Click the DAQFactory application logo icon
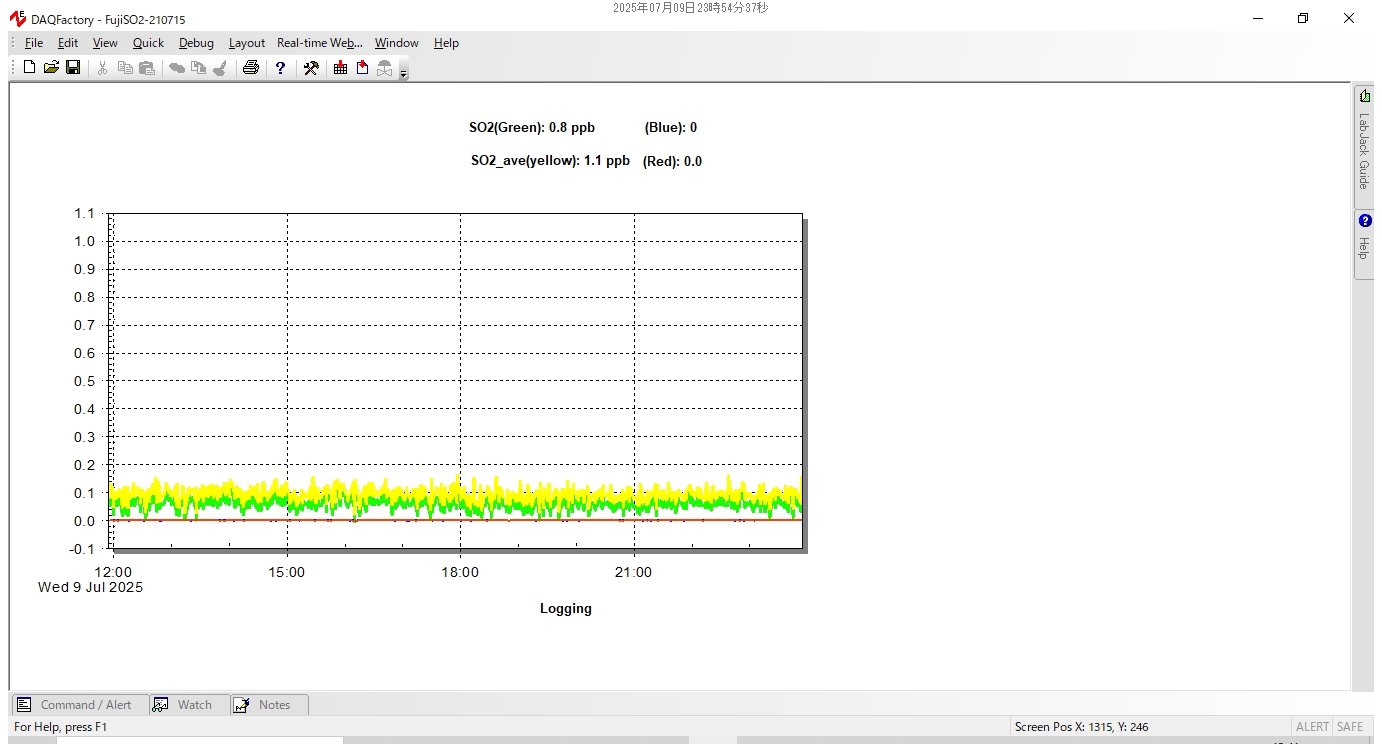This screenshot has width=1382, height=744. click(x=17, y=19)
